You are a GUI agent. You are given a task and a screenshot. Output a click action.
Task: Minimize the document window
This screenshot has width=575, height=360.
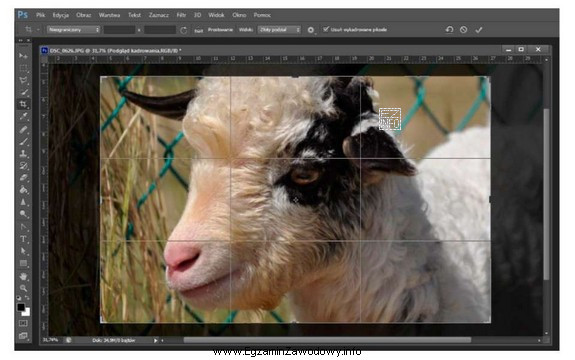508,49
